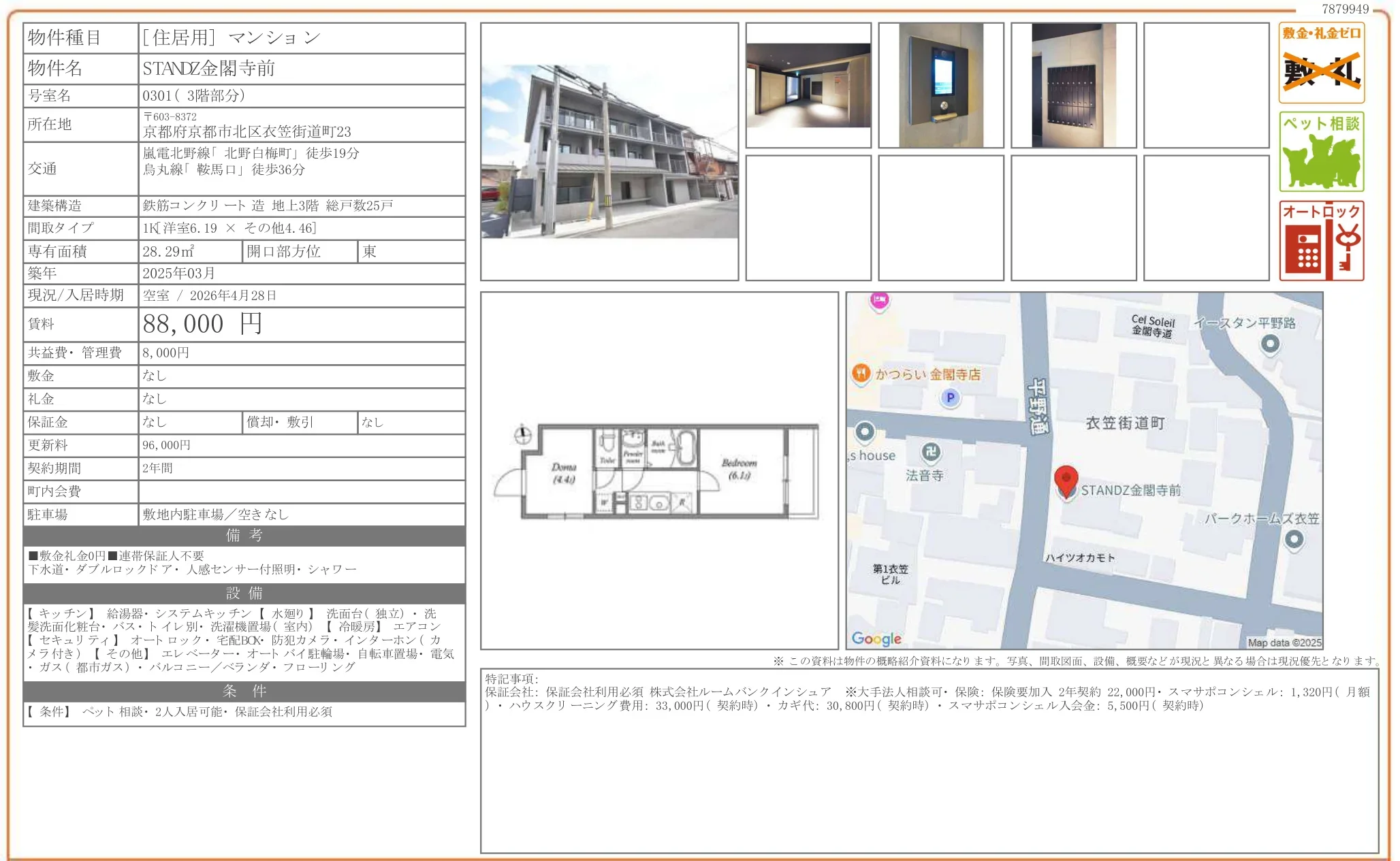Collapse the 条件 section header
This screenshot has width=1400, height=861.
[x=244, y=691]
